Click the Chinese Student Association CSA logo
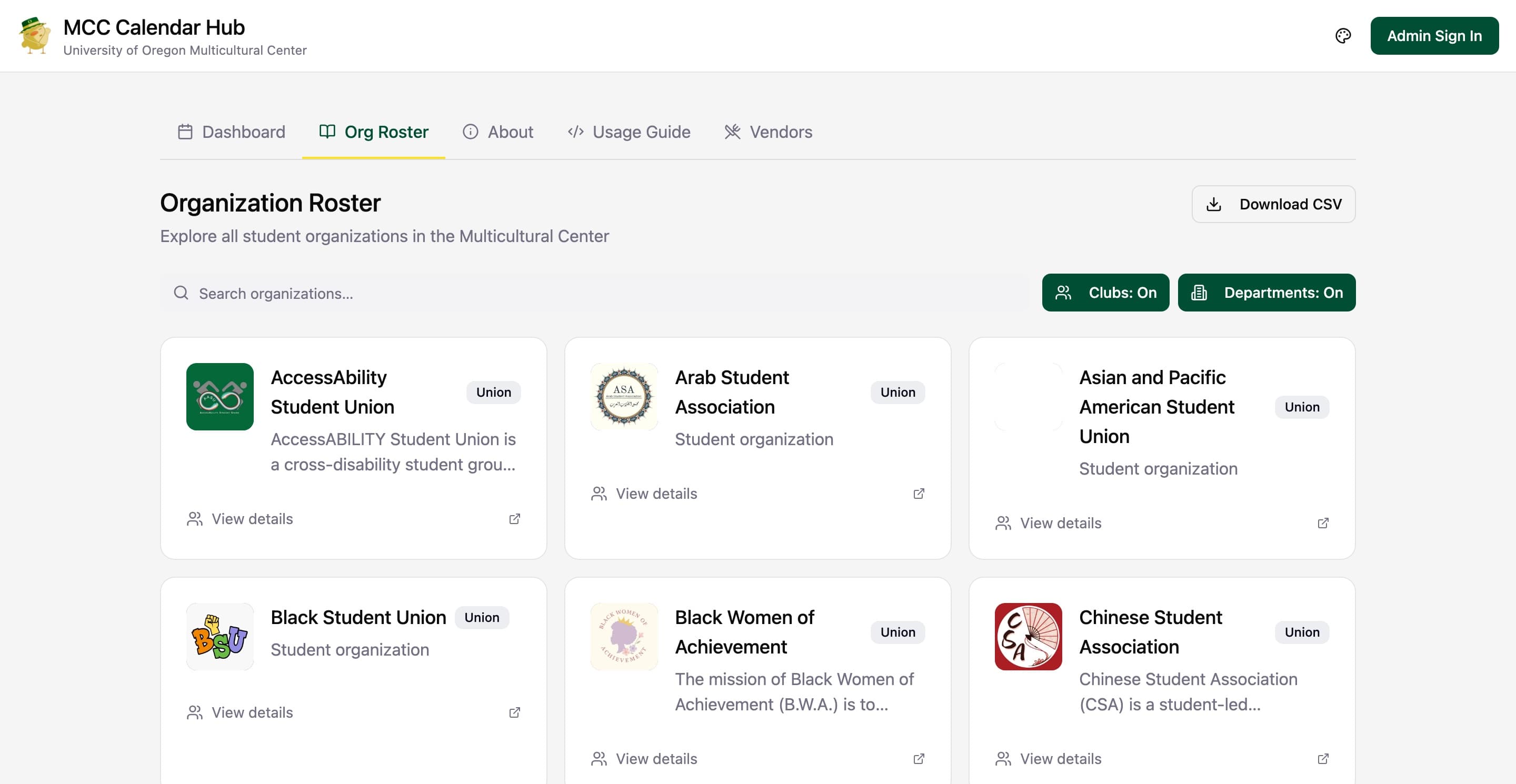 (x=1029, y=637)
